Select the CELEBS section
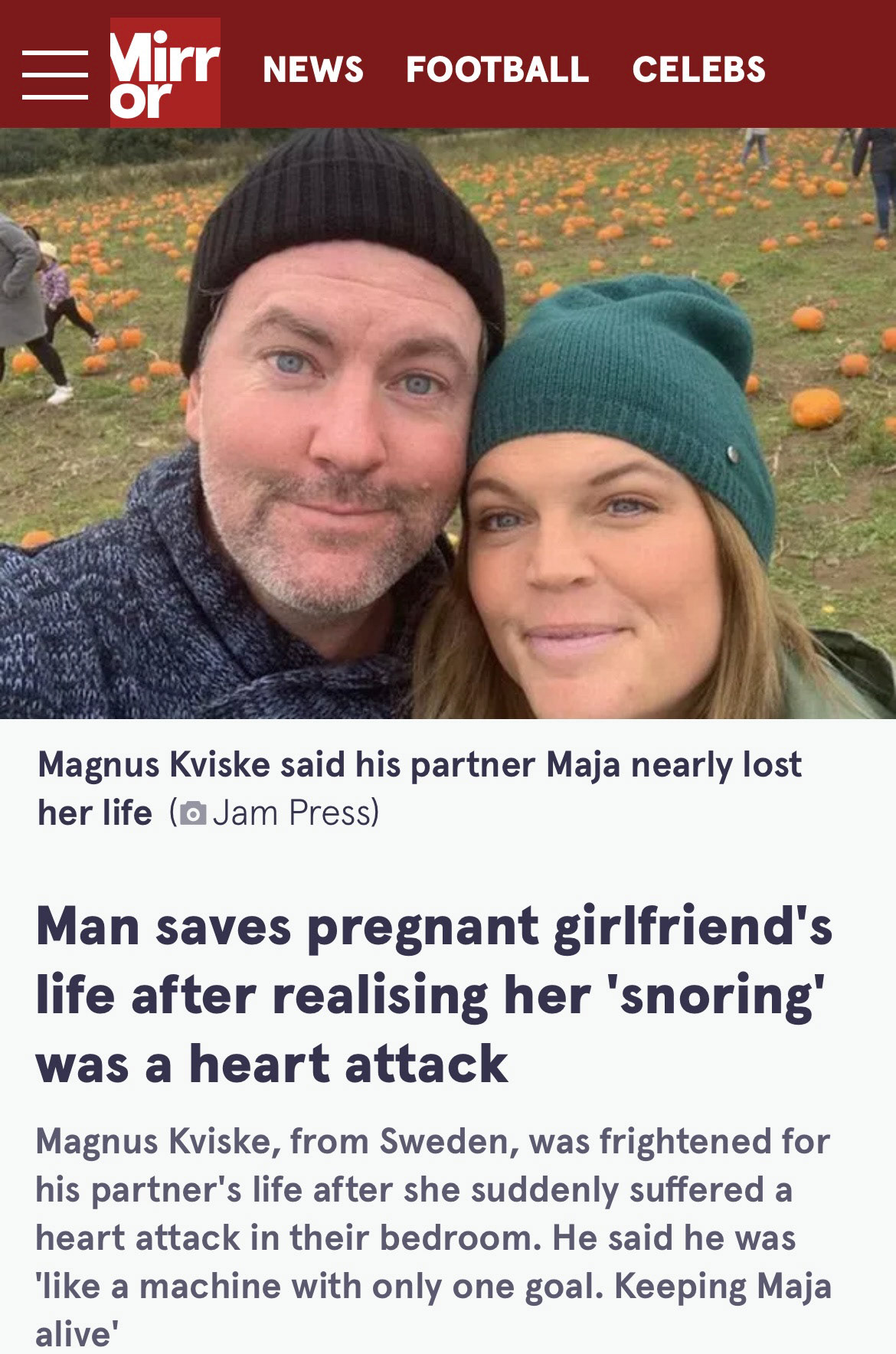Image resolution: width=896 pixels, height=1354 pixels. click(x=698, y=70)
